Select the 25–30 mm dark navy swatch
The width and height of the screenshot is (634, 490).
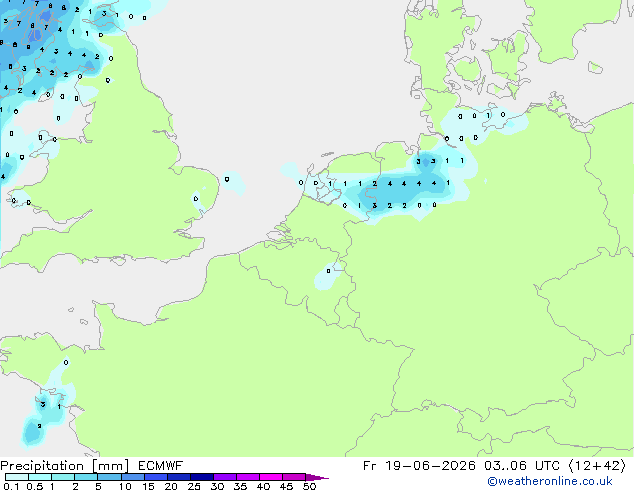[x=201, y=477]
